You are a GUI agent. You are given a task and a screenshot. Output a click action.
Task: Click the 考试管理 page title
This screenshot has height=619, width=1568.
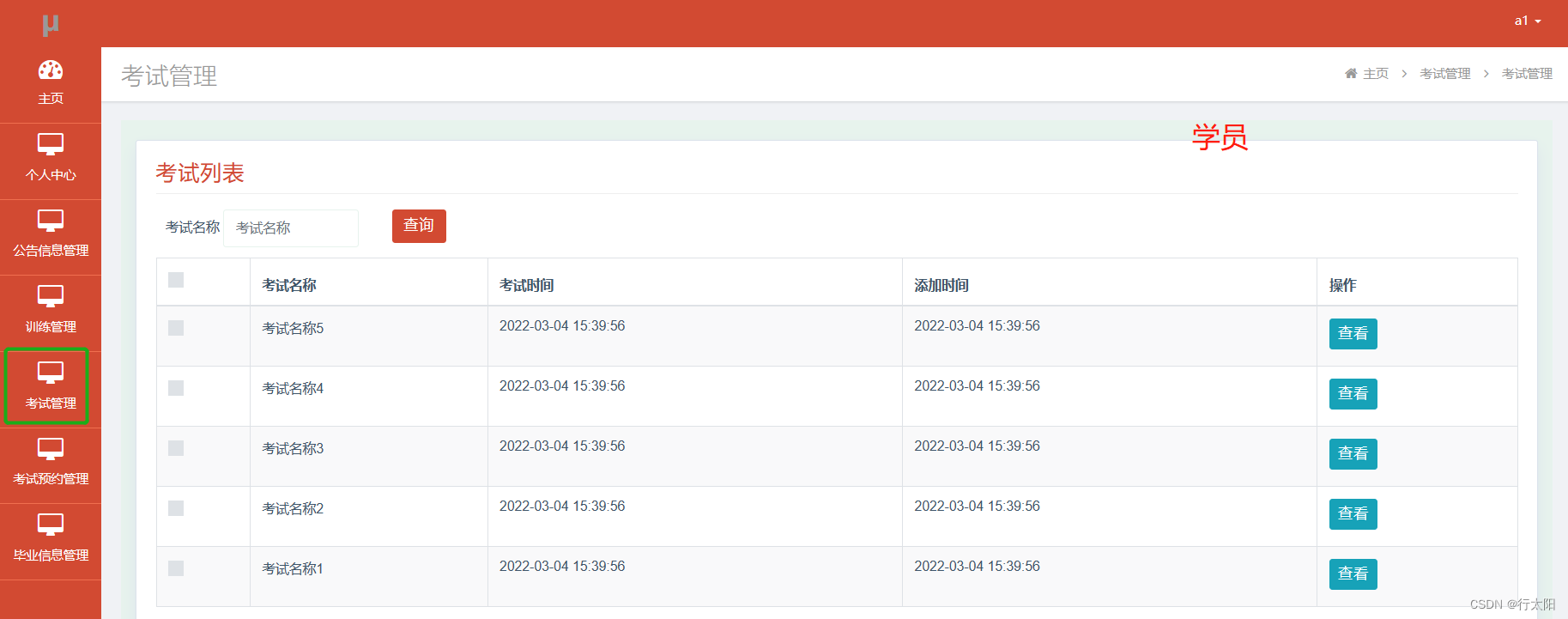click(x=169, y=76)
